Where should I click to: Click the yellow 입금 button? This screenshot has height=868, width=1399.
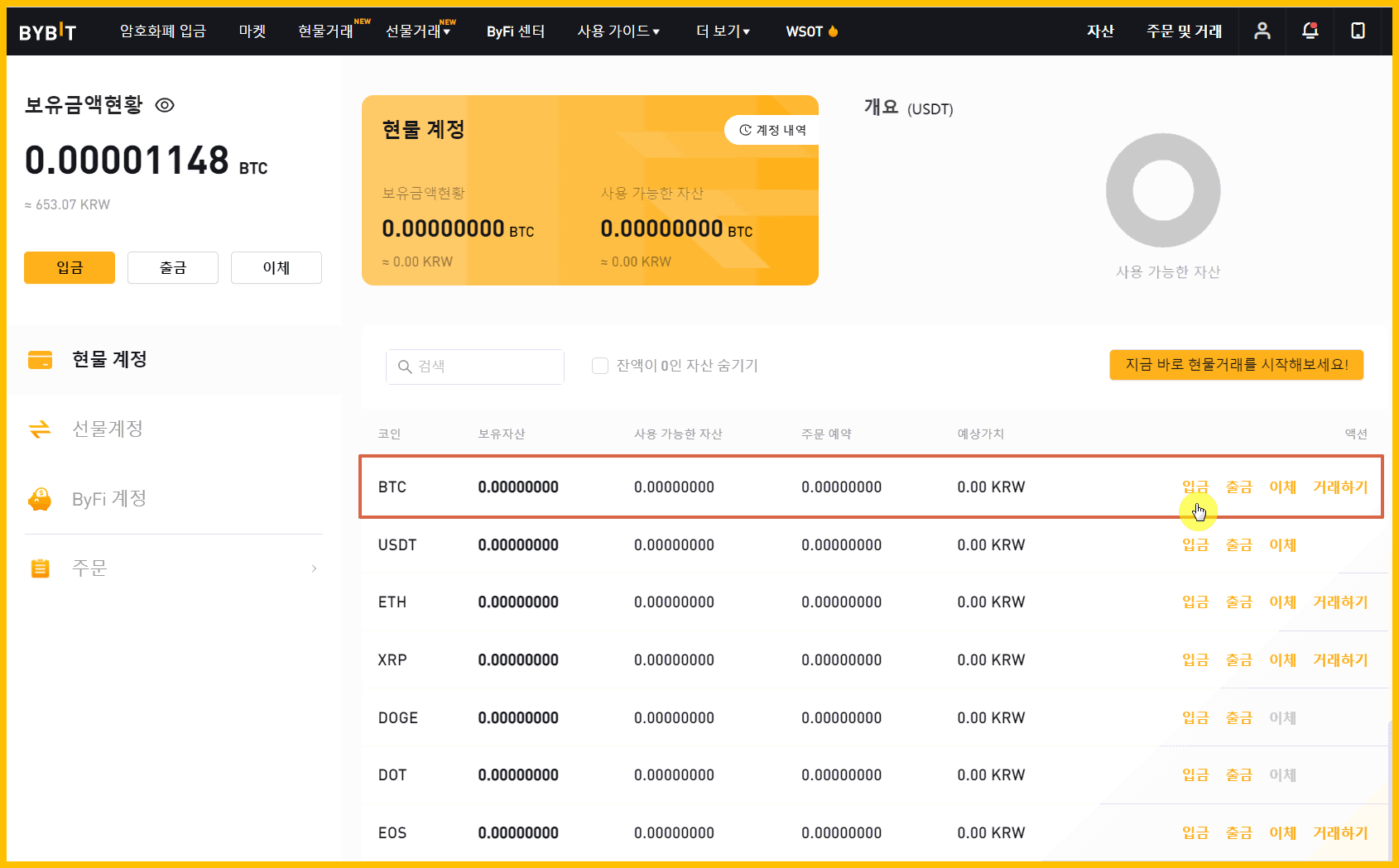tap(70, 267)
